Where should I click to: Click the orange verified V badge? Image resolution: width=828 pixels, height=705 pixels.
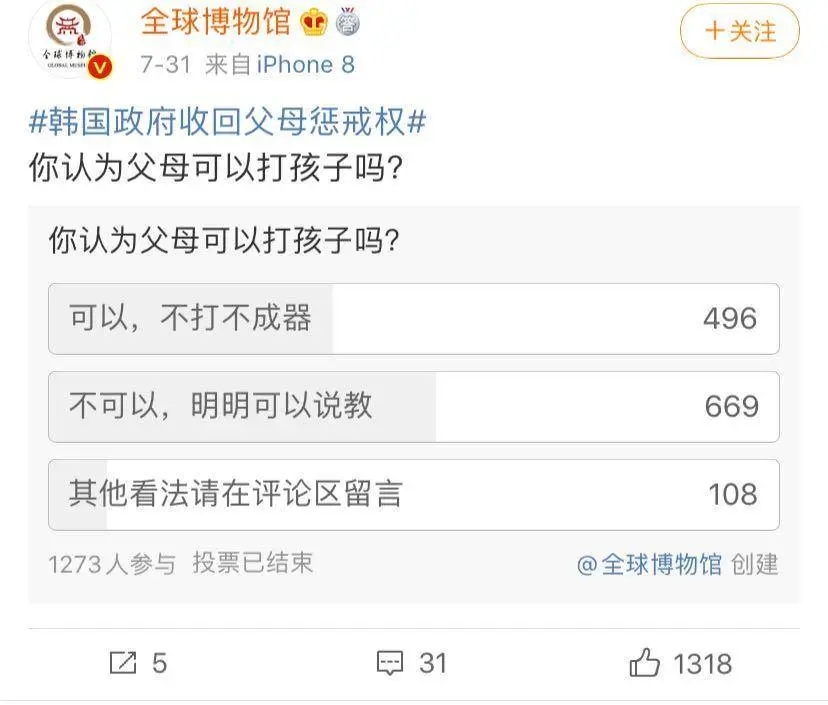coord(101,67)
